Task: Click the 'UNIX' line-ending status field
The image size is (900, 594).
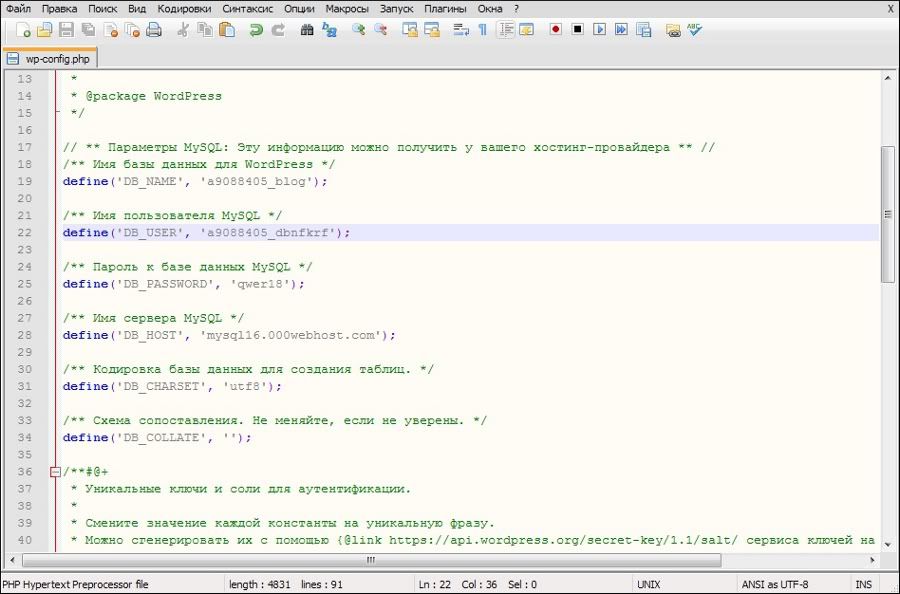Action: (649, 584)
